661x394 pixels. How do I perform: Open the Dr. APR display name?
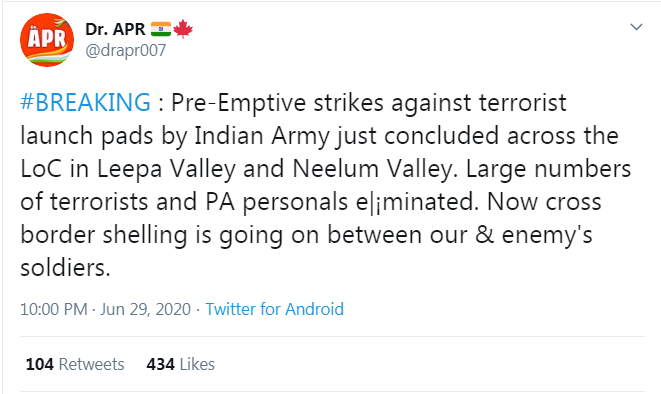coord(115,29)
